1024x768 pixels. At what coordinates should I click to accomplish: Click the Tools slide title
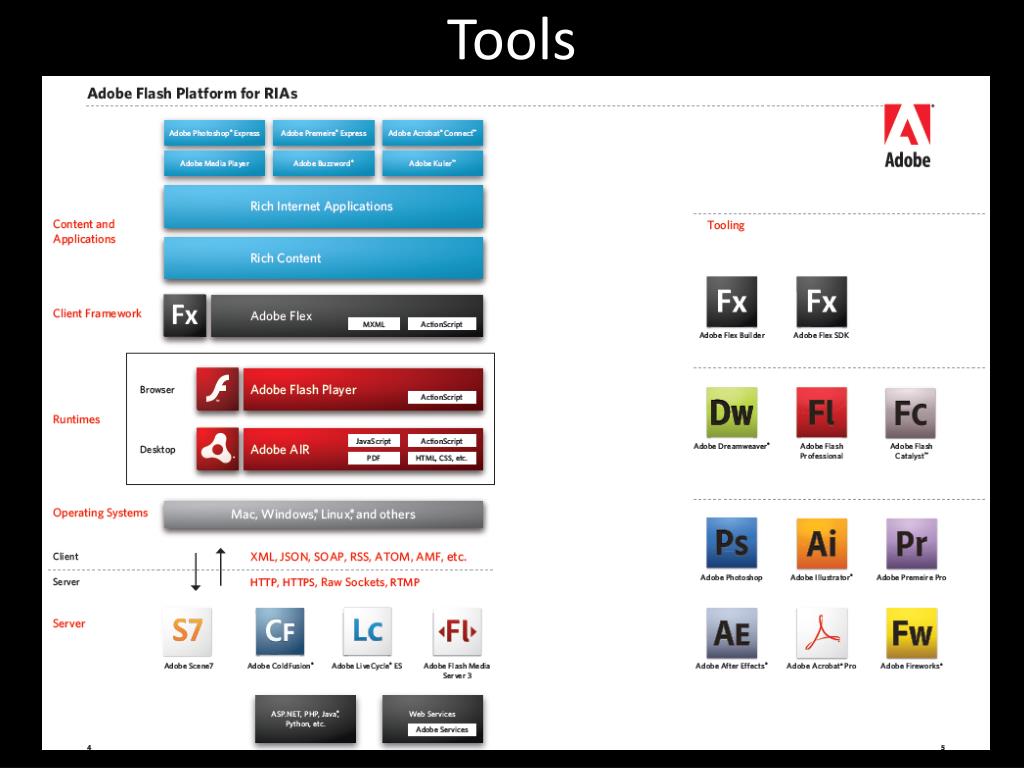pos(511,39)
